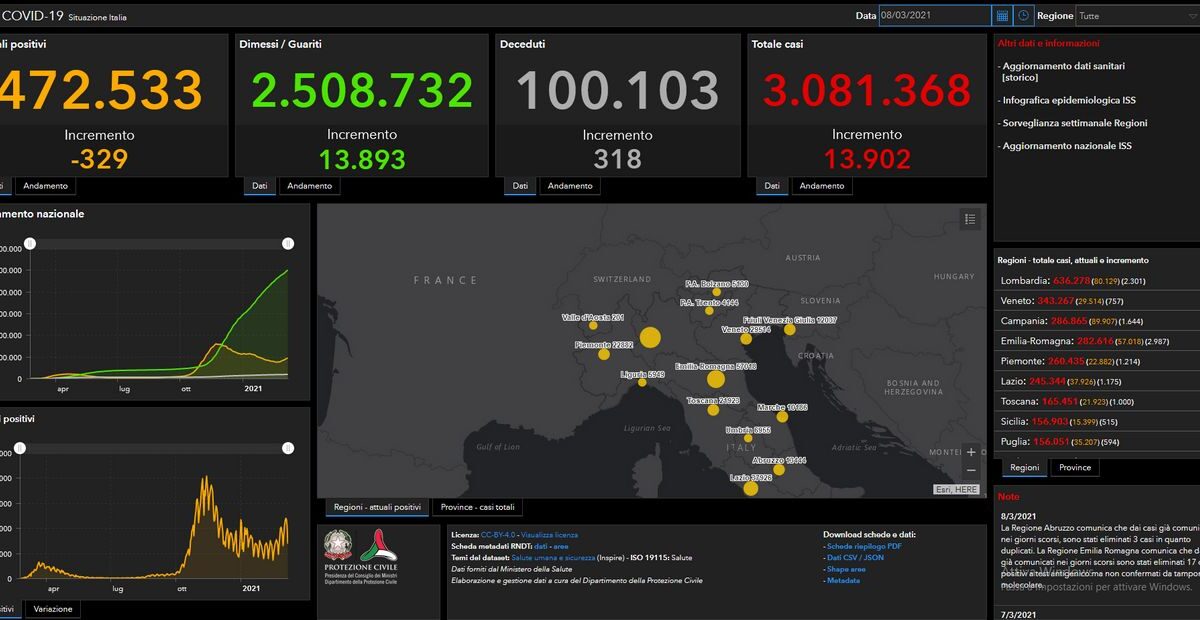Viewport: 1200px width, 620px height.
Task: Open Aggiornamento nazionale ISS link
Action: coord(1066,146)
